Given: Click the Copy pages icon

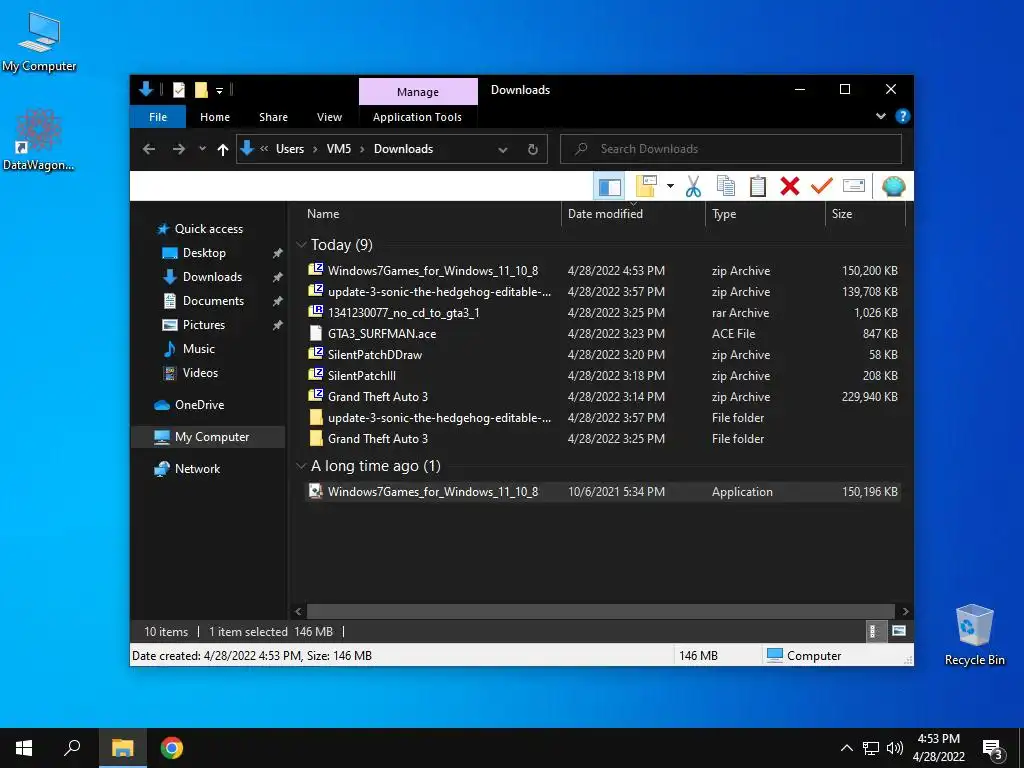Looking at the screenshot, I should click(x=726, y=187).
